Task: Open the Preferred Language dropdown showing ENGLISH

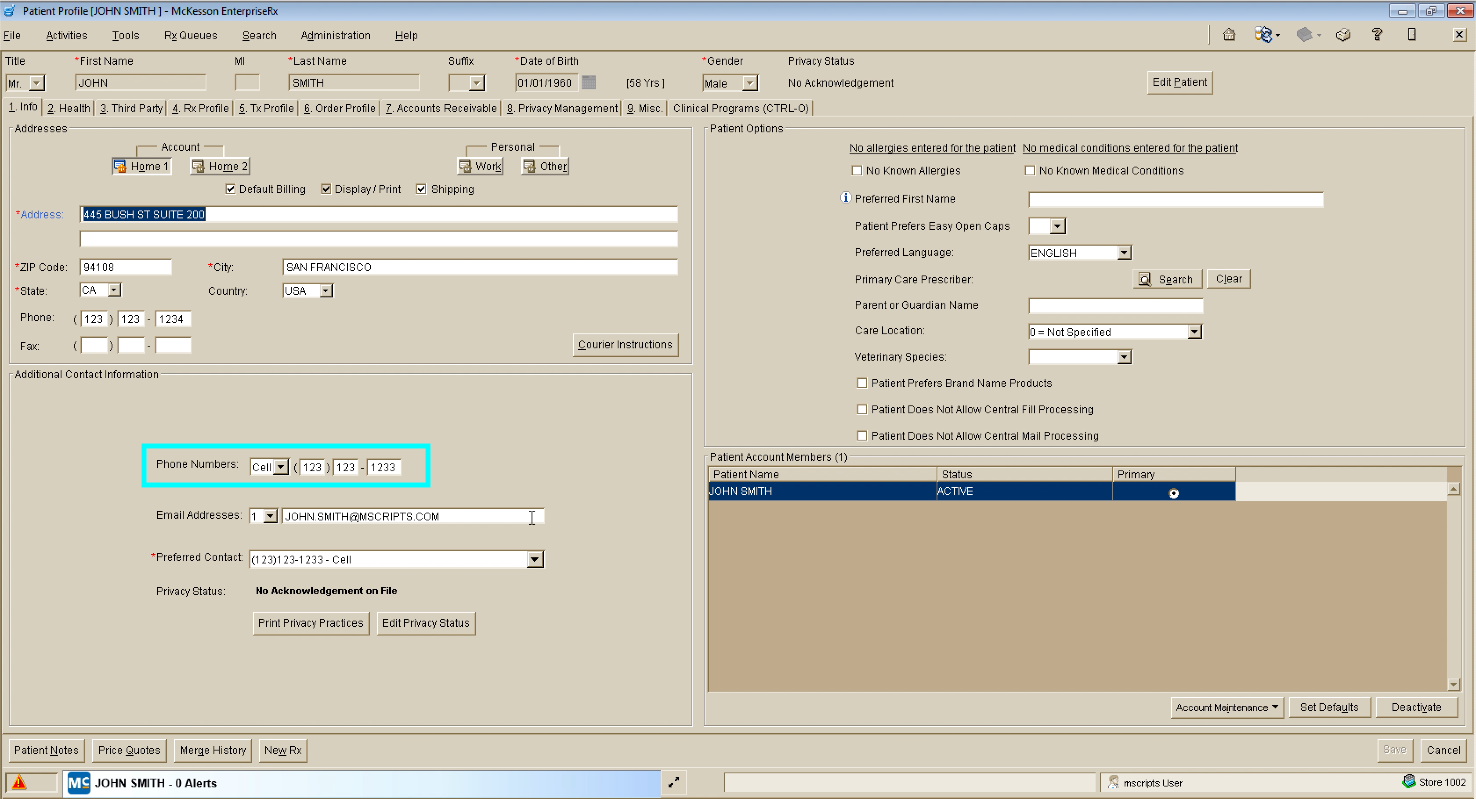Action: pyautogui.click(x=1124, y=253)
